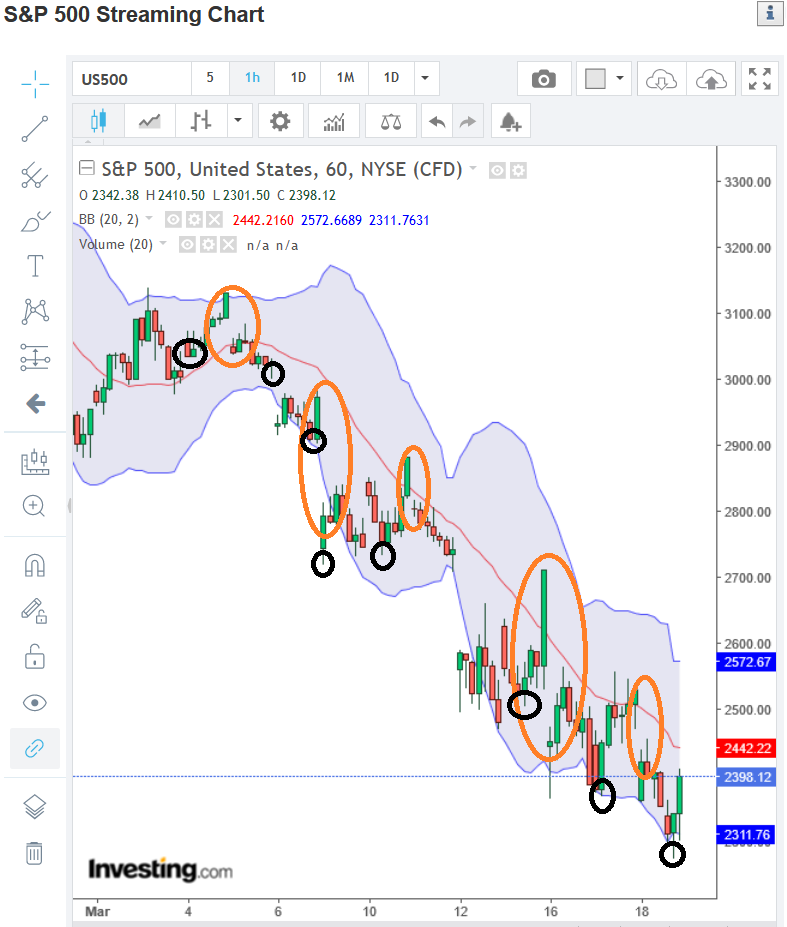Select the first 1D interval button
This screenshot has height=927, width=787.
coord(298,78)
